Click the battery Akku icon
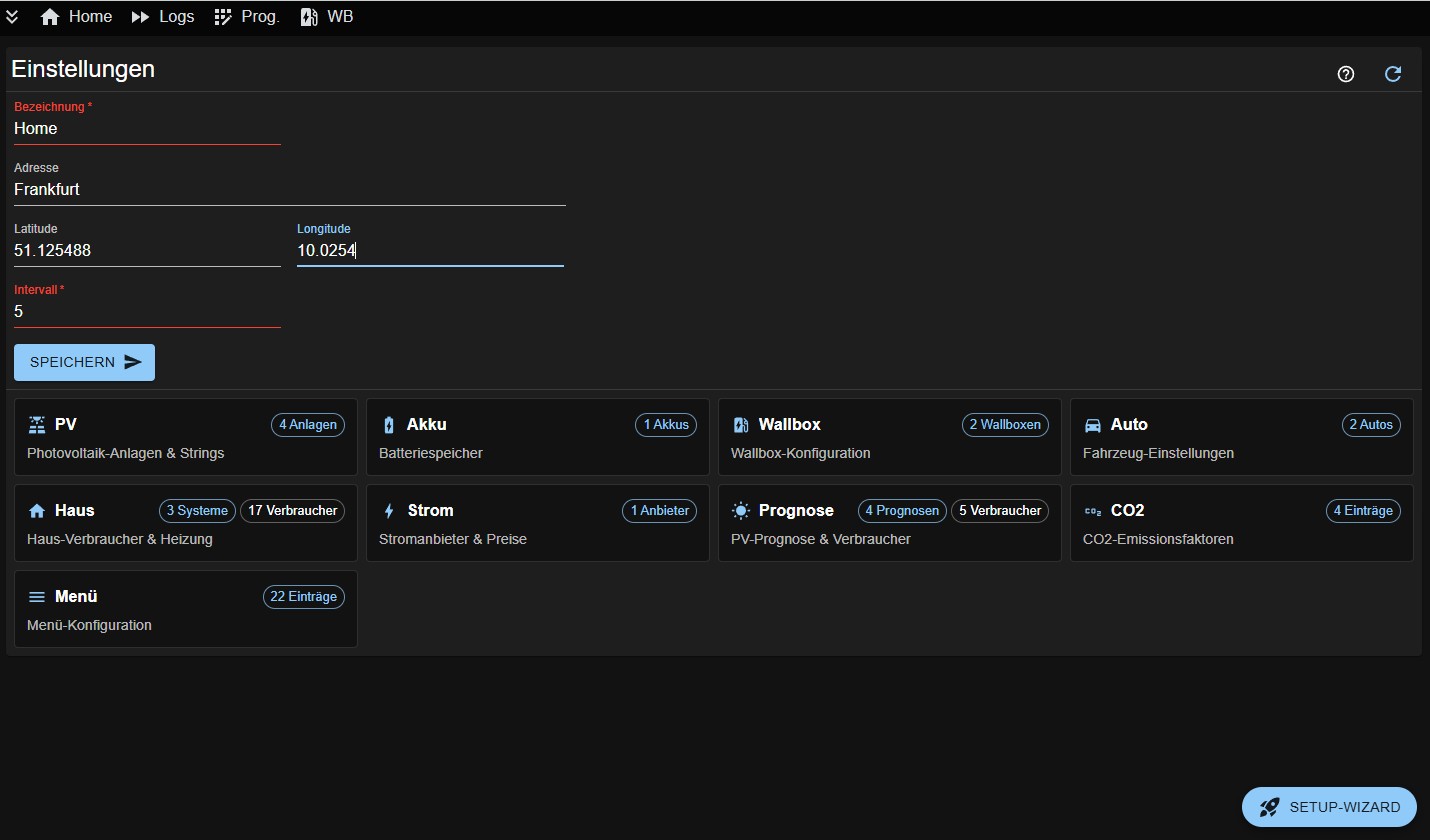The width and height of the screenshot is (1430, 840). [x=389, y=425]
